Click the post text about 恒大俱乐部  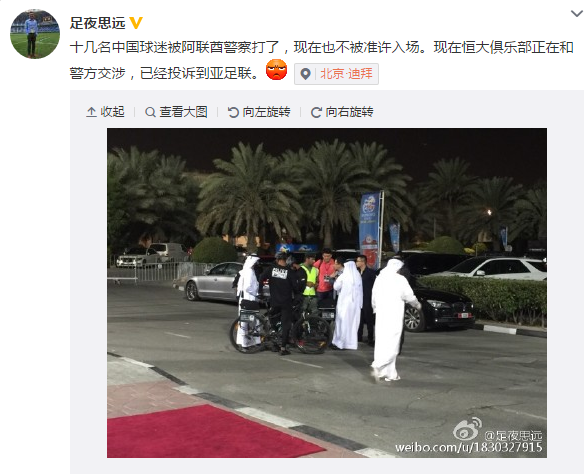pos(321,60)
